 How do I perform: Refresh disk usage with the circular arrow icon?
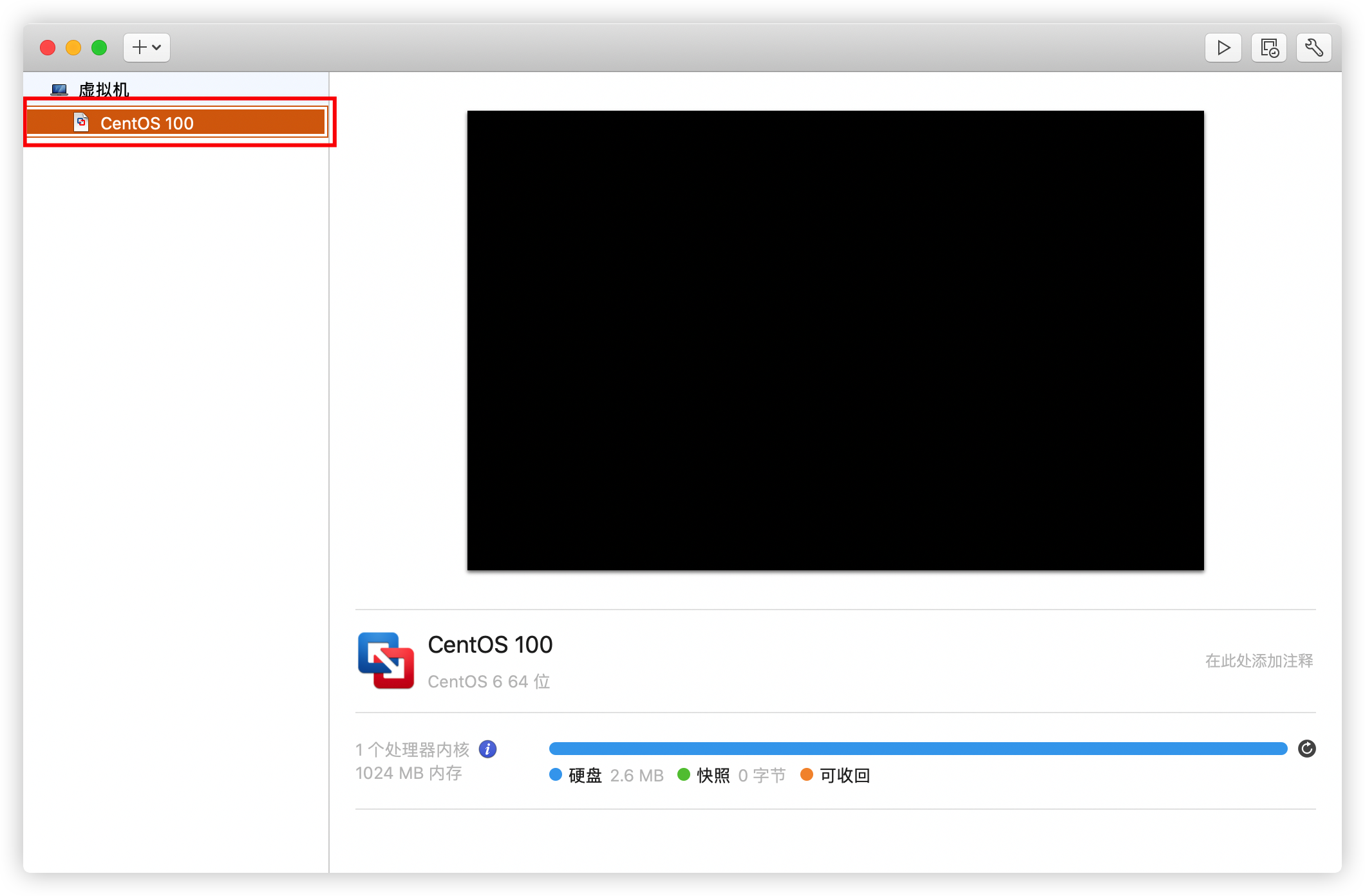[x=1306, y=749]
